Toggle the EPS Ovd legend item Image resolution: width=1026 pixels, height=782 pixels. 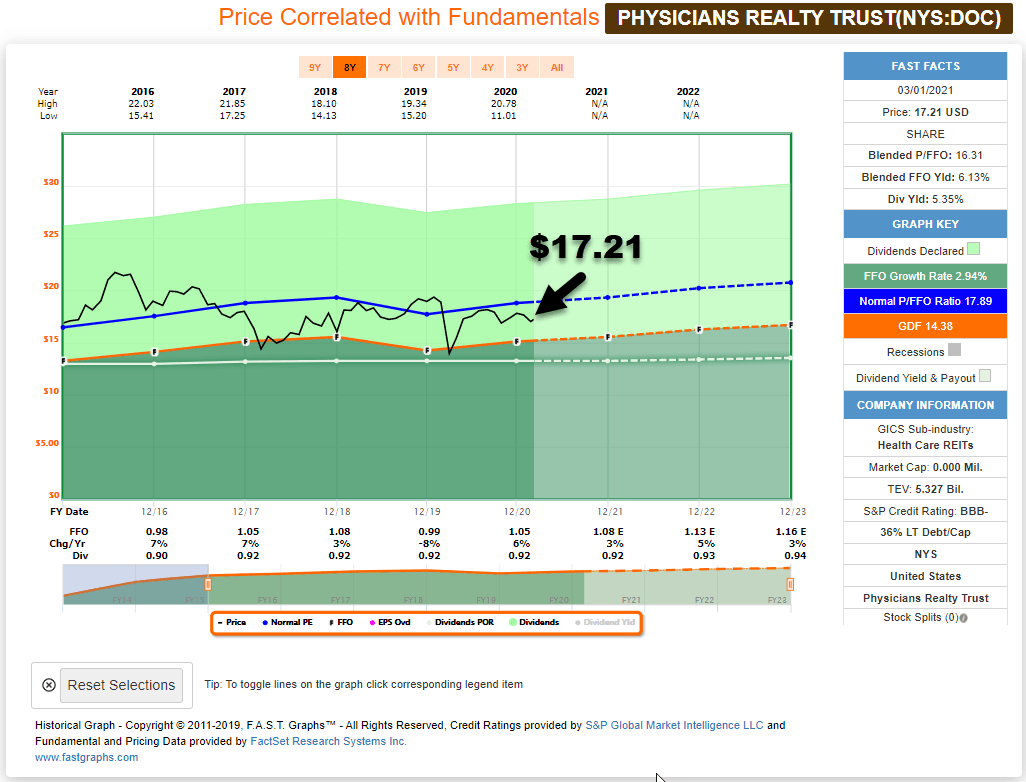390,622
